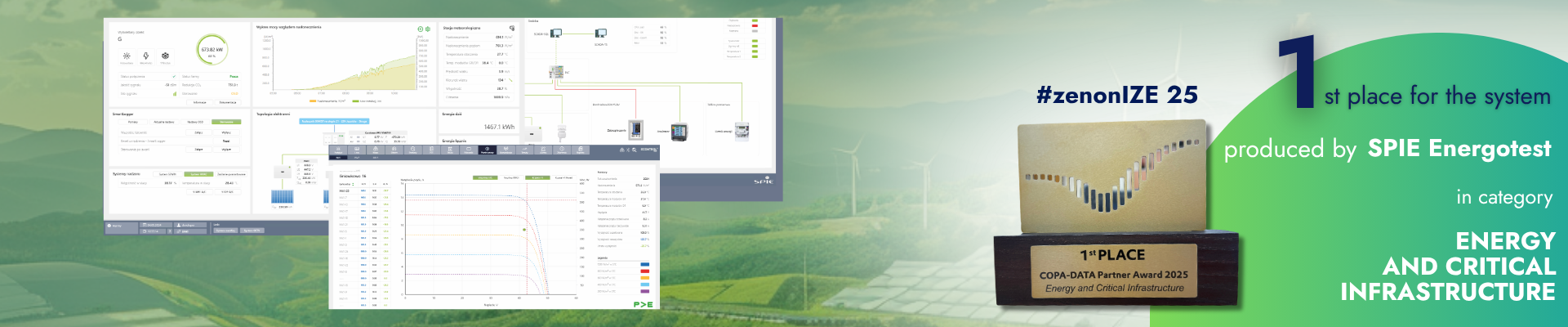Select the Pomiary tab in SmartLogger panel
Viewport: 1568px width, 327px height.
pyautogui.click(x=132, y=121)
